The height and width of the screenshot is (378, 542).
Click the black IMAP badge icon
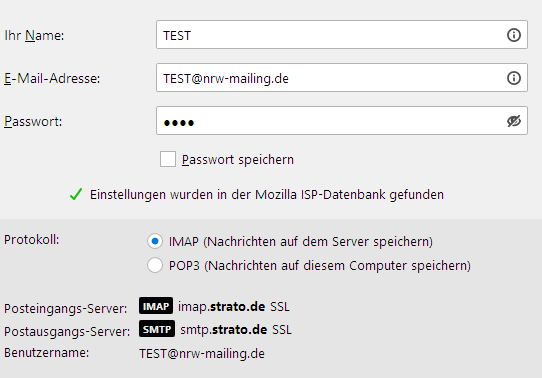[156, 306]
